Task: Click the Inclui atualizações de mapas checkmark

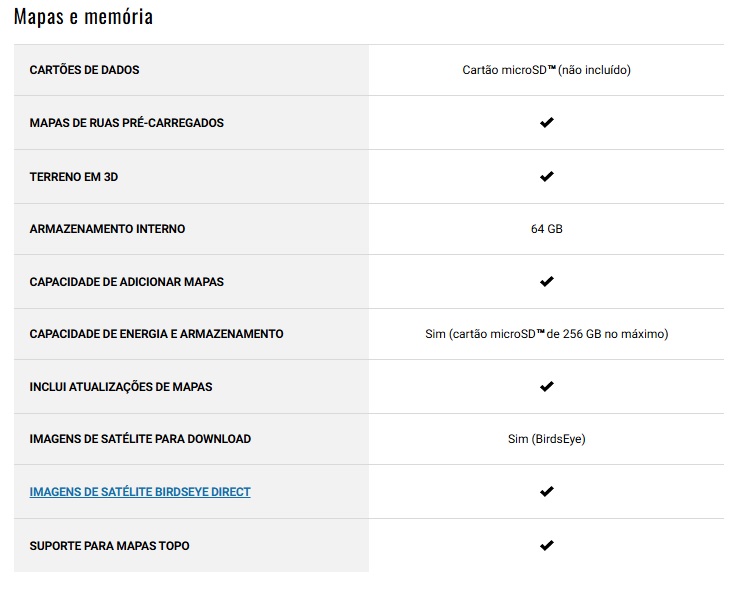Action: pos(546,387)
